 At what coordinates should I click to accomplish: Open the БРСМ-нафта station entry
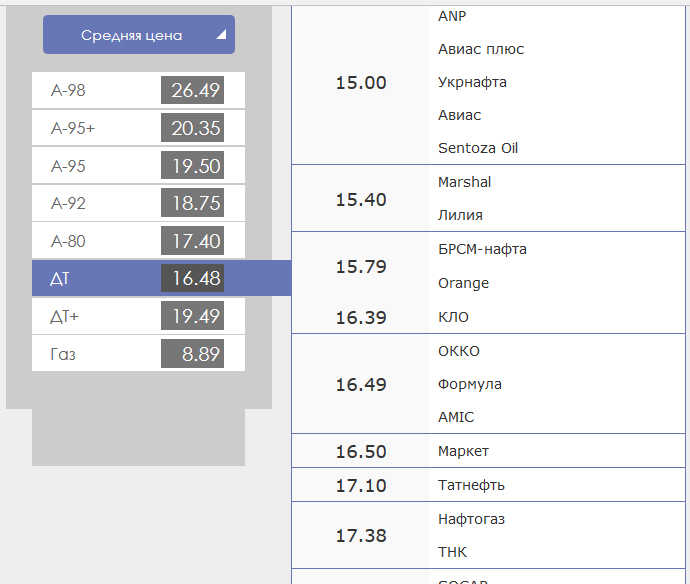pos(482,249)
